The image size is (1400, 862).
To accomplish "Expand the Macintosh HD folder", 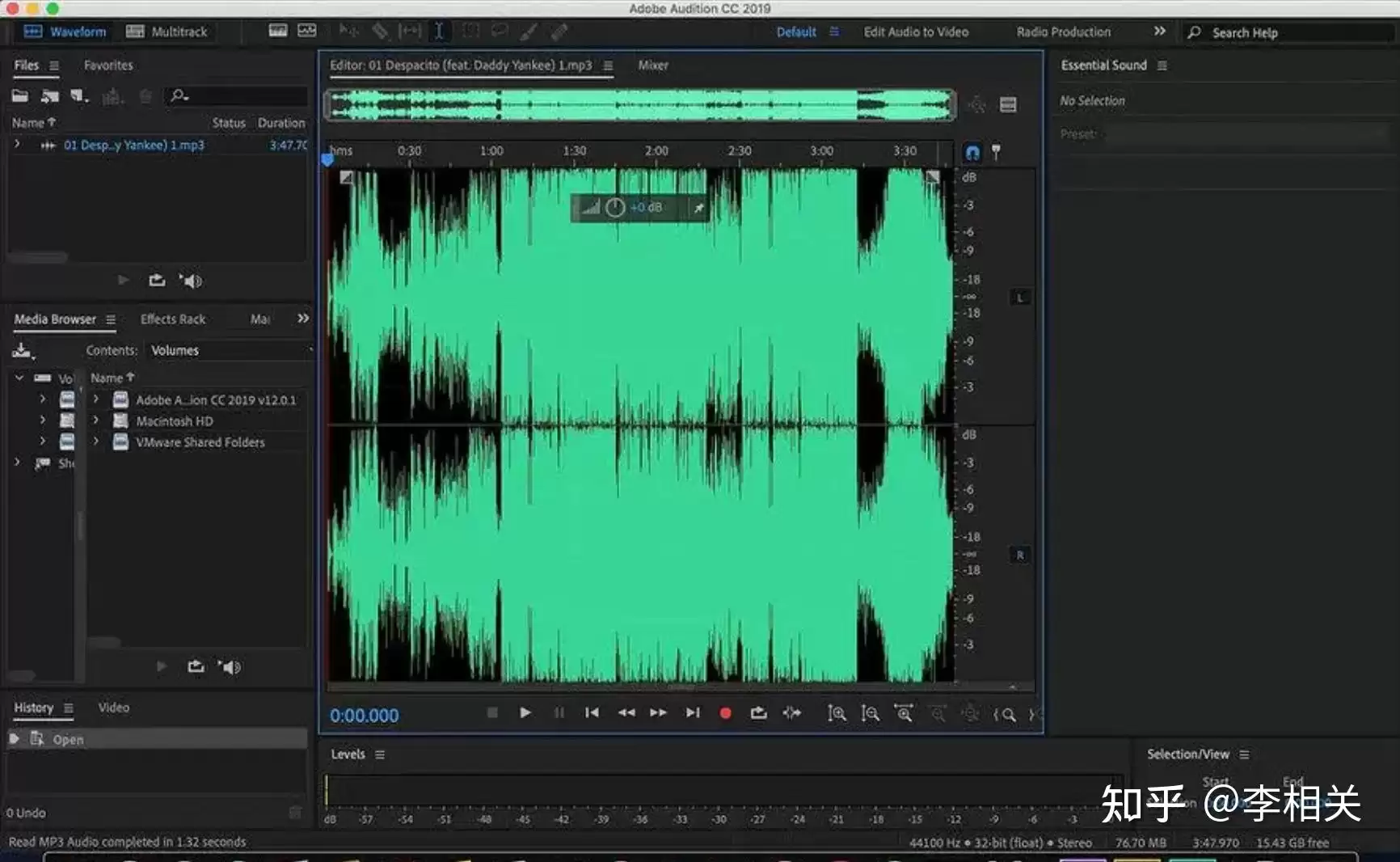I will 95,420.
